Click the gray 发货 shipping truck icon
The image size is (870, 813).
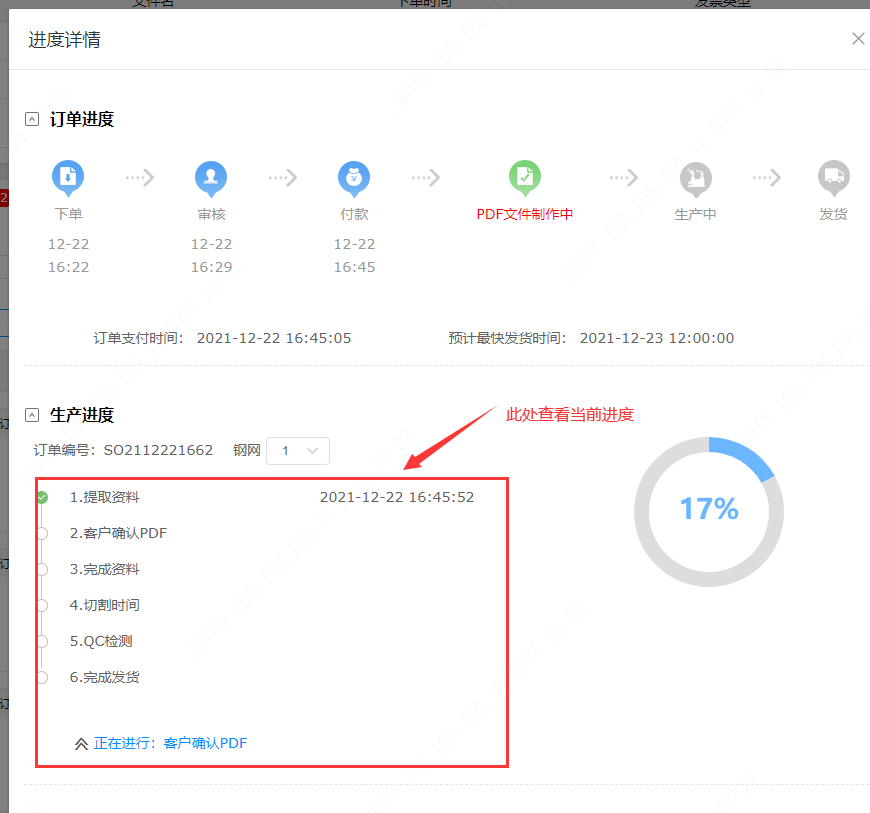point(833,177)
